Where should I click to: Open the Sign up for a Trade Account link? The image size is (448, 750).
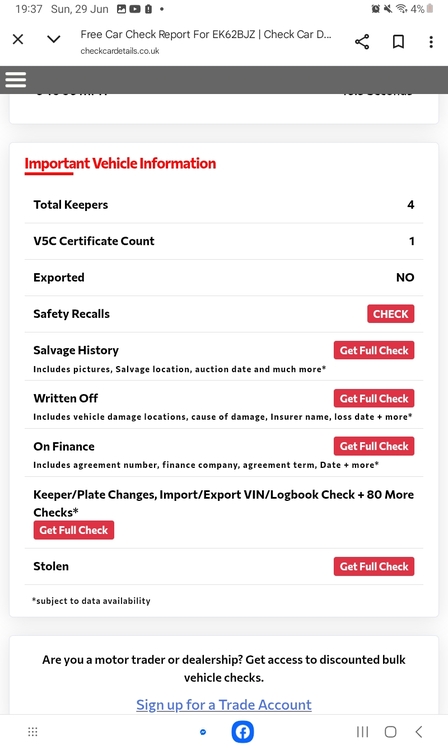pos(224,705)
